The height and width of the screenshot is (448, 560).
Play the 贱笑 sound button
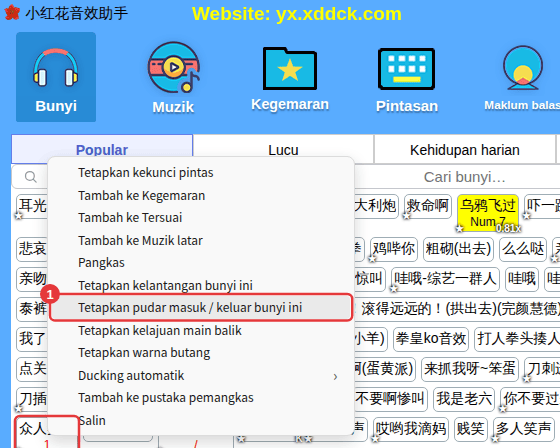pos(471,429)
